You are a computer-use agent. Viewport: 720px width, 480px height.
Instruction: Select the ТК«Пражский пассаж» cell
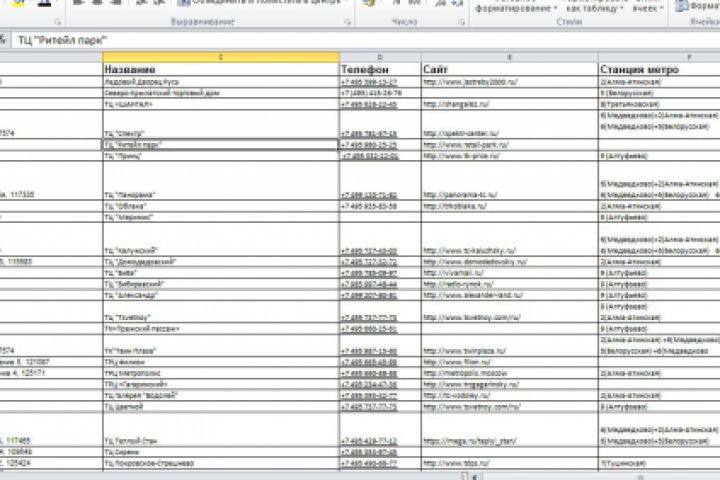[221, 329]
